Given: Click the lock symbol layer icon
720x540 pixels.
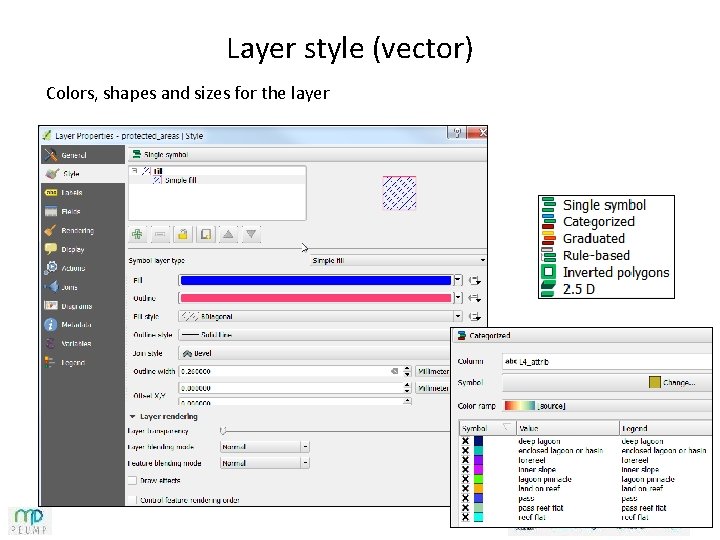Looking at the screenshot, I should coord(183,235).
